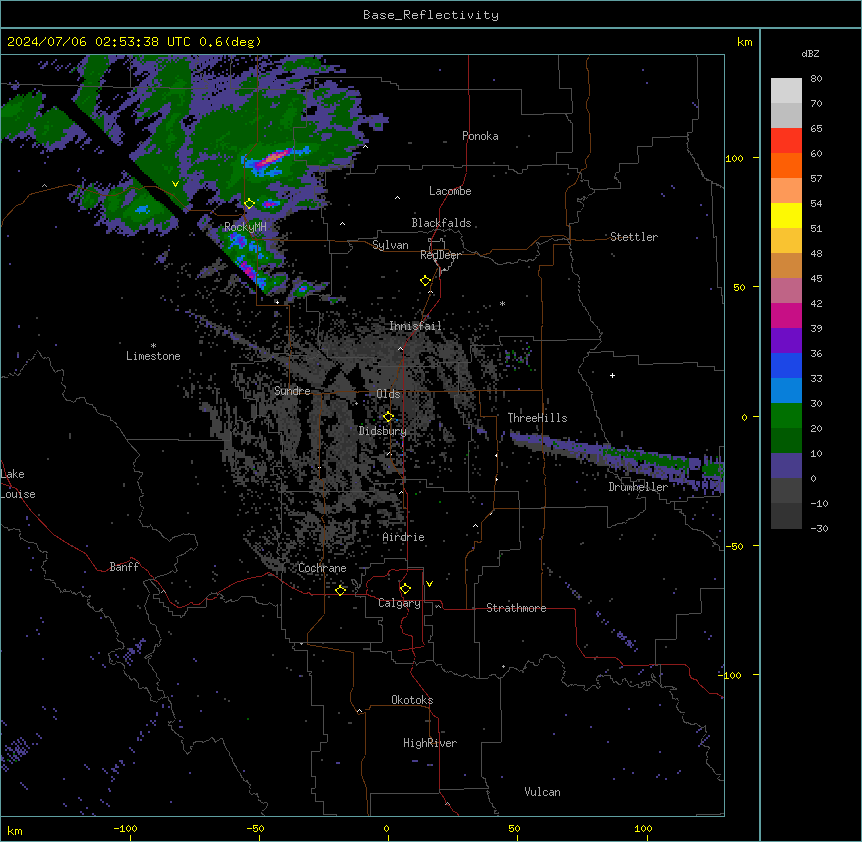Click the RockyMH label
The width and height of the screenshot is (862, 842).
(x=245, y=227)
